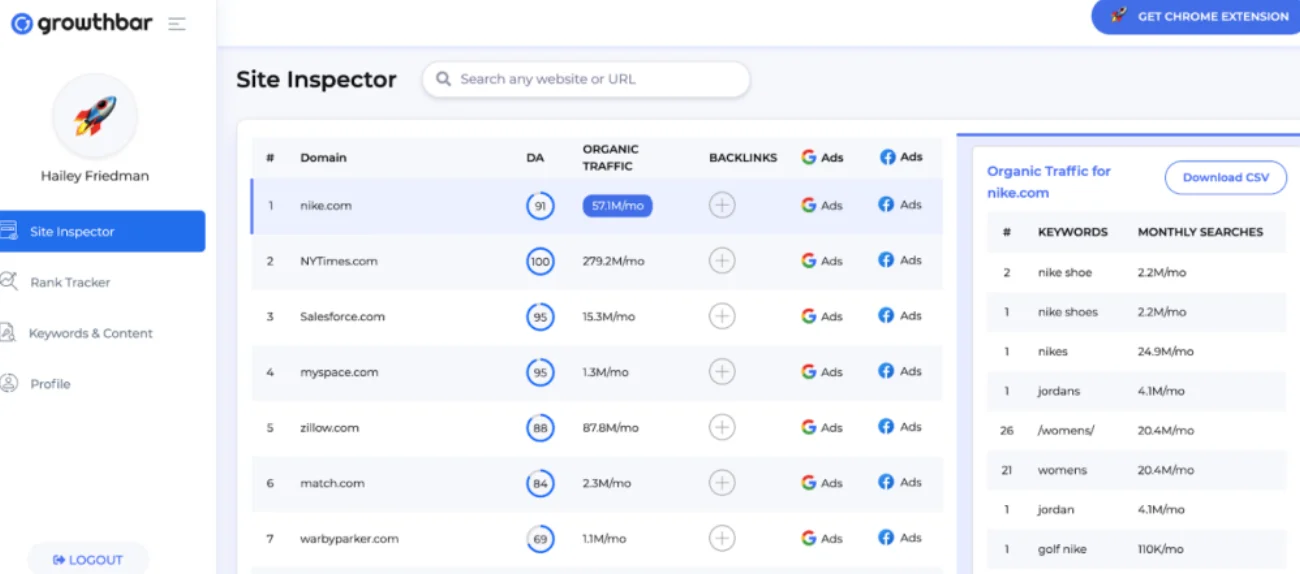Open Google Ads for NYTimes.com
This screenshot has height=574, width=1300.
pyautogui.click(x=822, y=260)
